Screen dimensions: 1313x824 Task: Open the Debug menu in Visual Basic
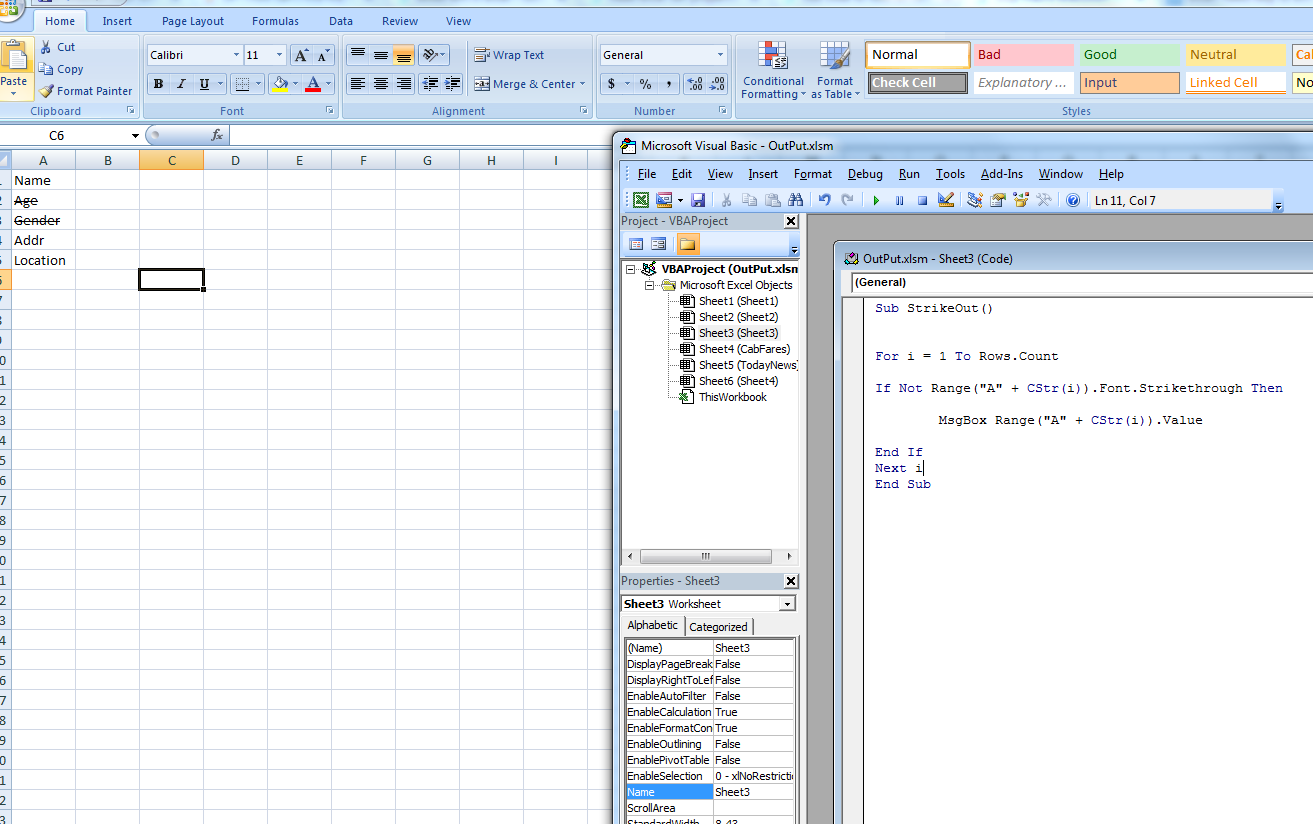pyautogui.click(x=864, y=174)
